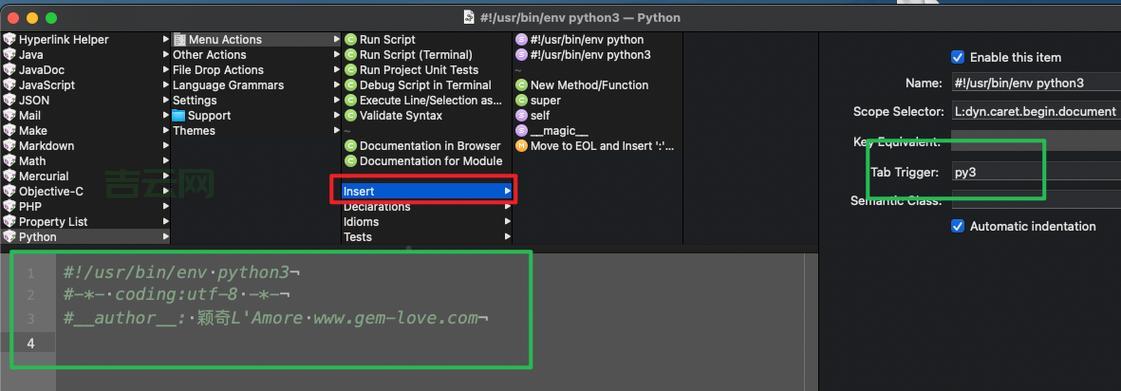Viewport: 1121px width, 391px height.
Task: Expand the Declarations submenu arrow
Action: coord(508,207)
